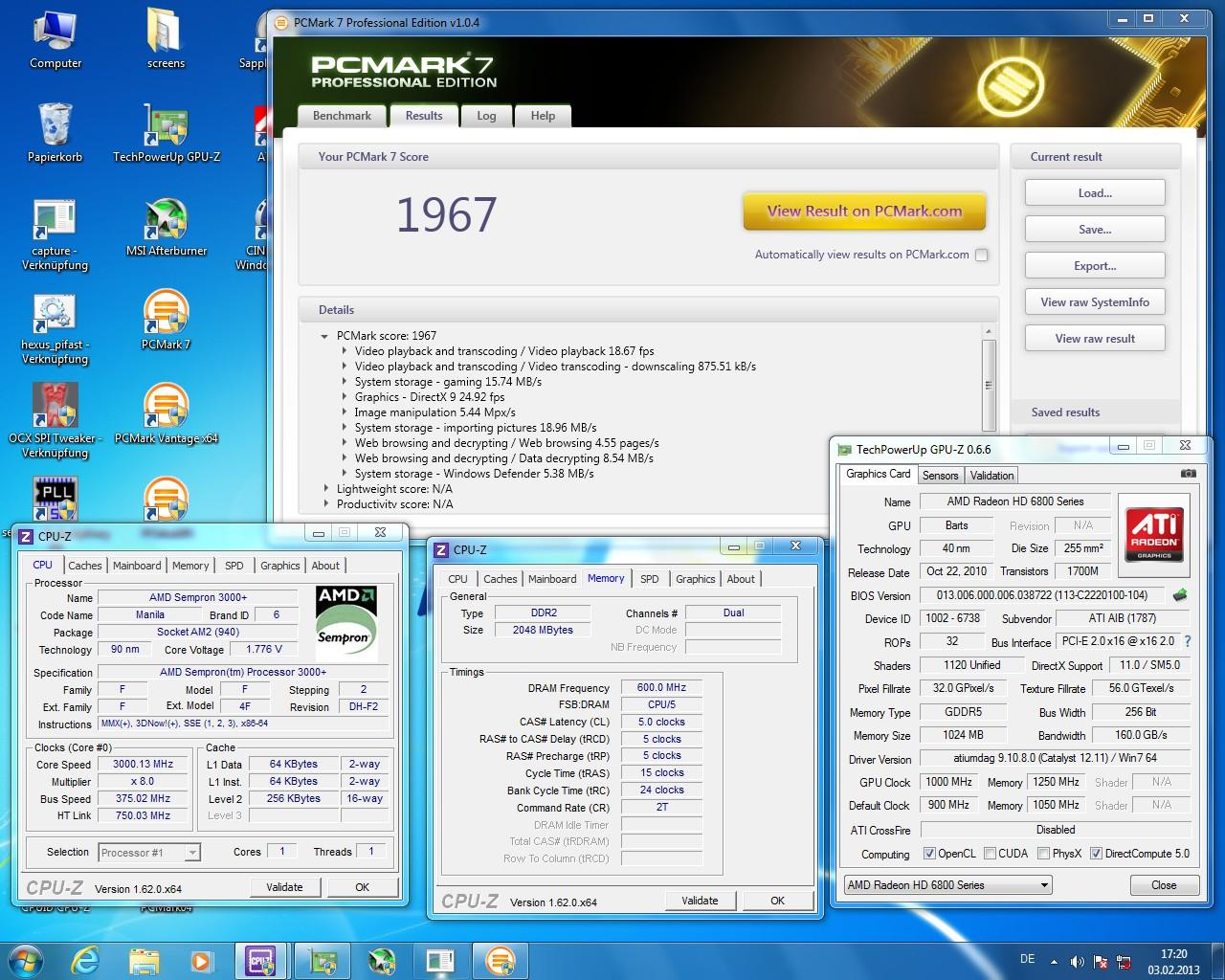Click the GPU-Z screenshot camera icon
The width and height of the screenshot is (1225, 980).
click(1188, 474)
